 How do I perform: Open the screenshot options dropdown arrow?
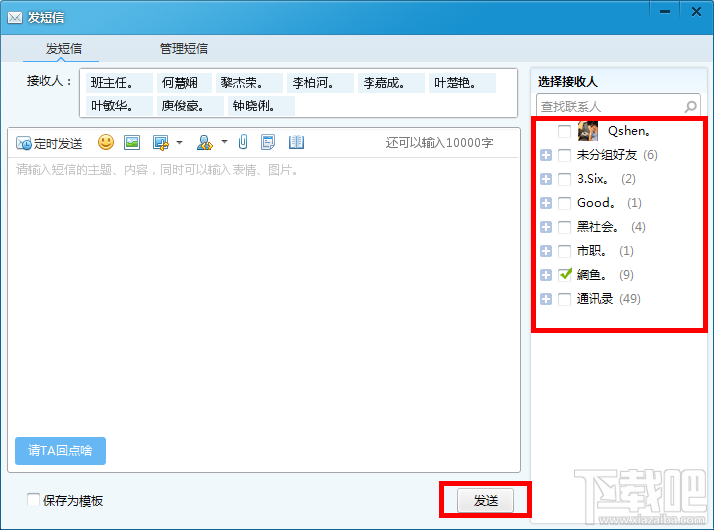[x=179, y=143]
